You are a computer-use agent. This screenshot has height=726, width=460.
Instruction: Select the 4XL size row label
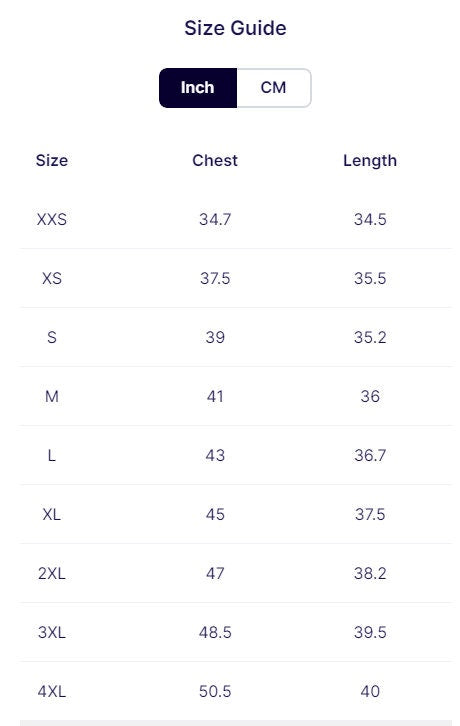[52, 691]
